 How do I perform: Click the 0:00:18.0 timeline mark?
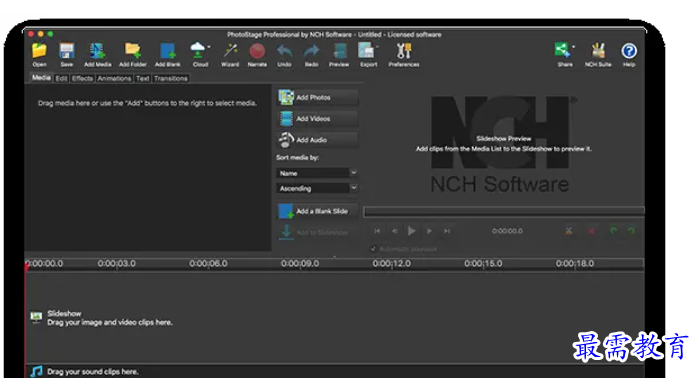pyautogui.click(x=575, y=263)
